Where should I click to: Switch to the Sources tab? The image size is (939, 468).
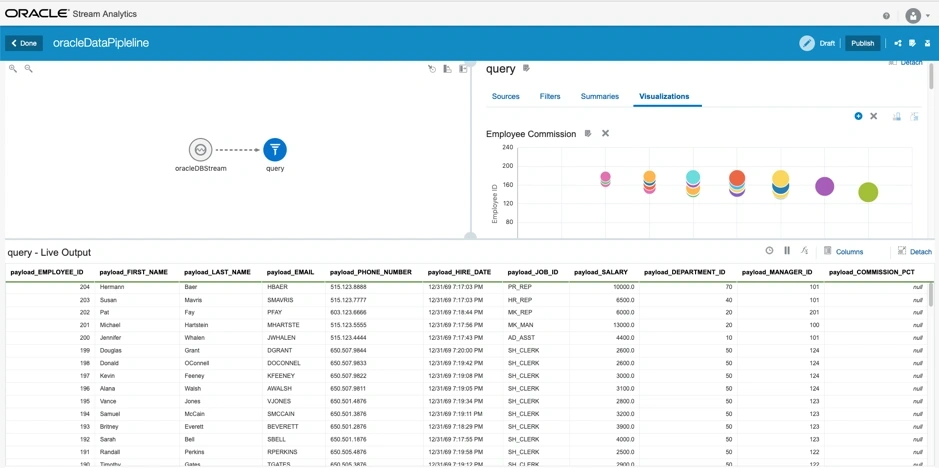(x=505, y=96)
